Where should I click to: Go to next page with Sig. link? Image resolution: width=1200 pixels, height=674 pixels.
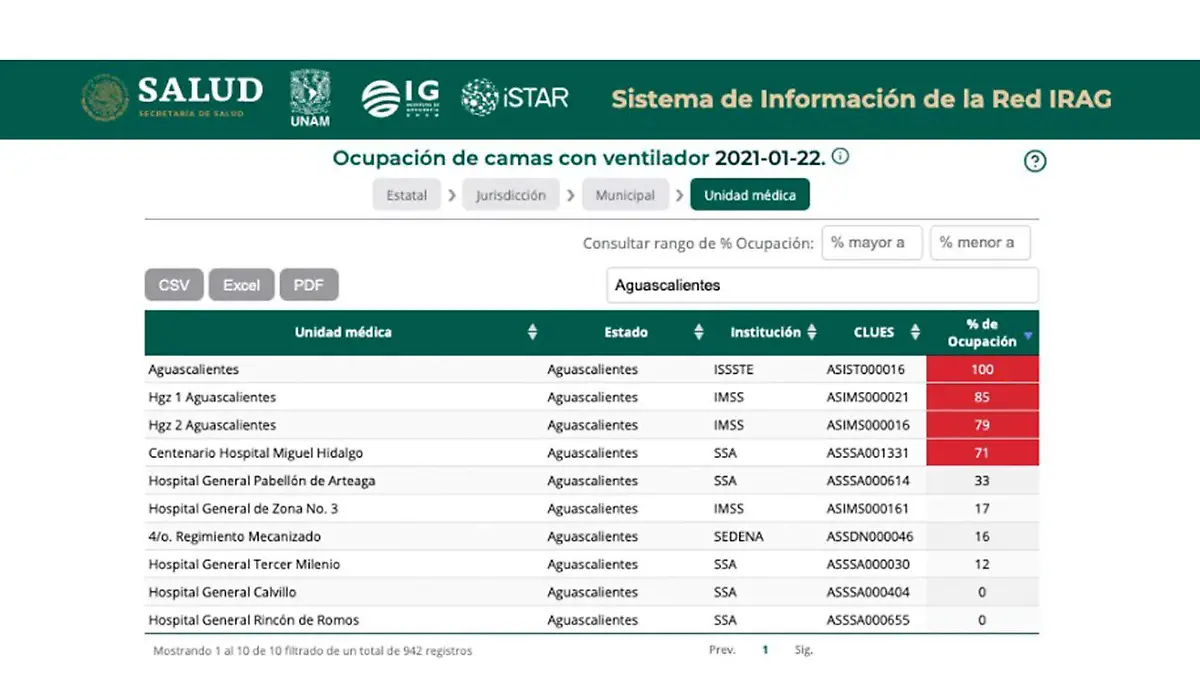(x=804, y=650)
